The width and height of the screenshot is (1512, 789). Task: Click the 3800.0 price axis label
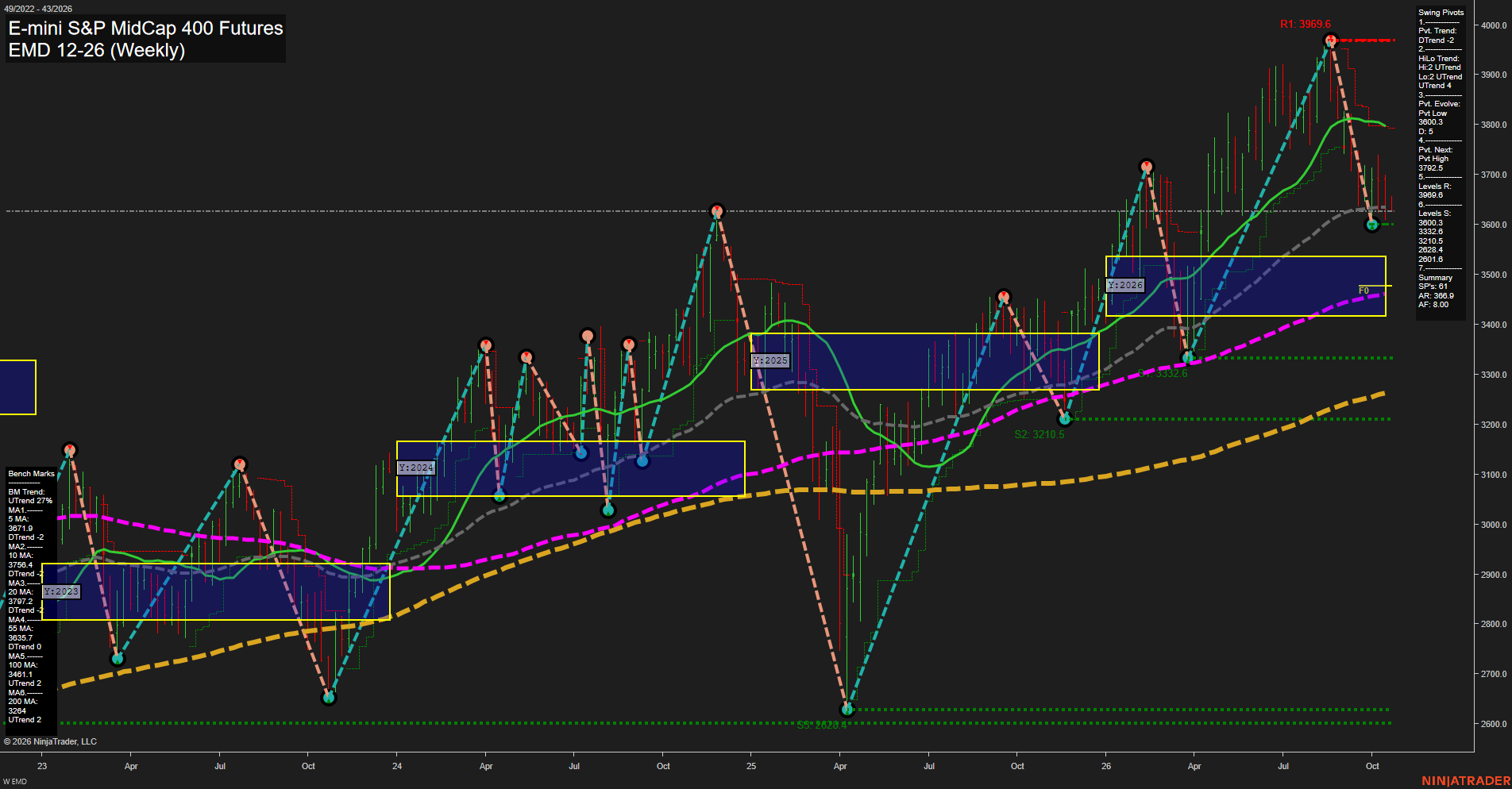pyautogui.click(x=1494, y=125)
